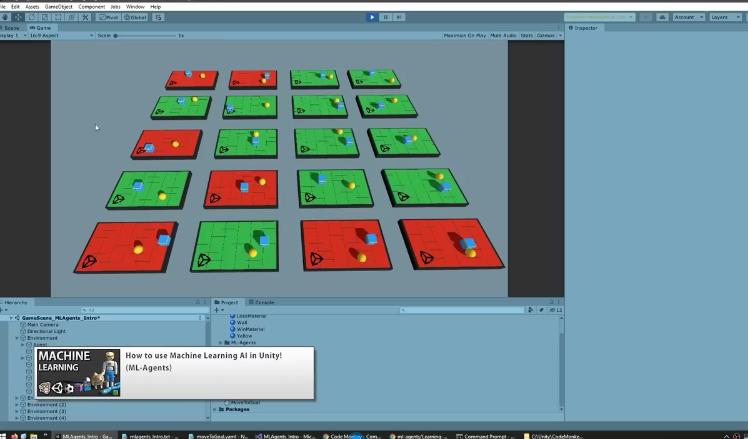
Task: Click the Pause button in toolbar
Action: point(386,17)
